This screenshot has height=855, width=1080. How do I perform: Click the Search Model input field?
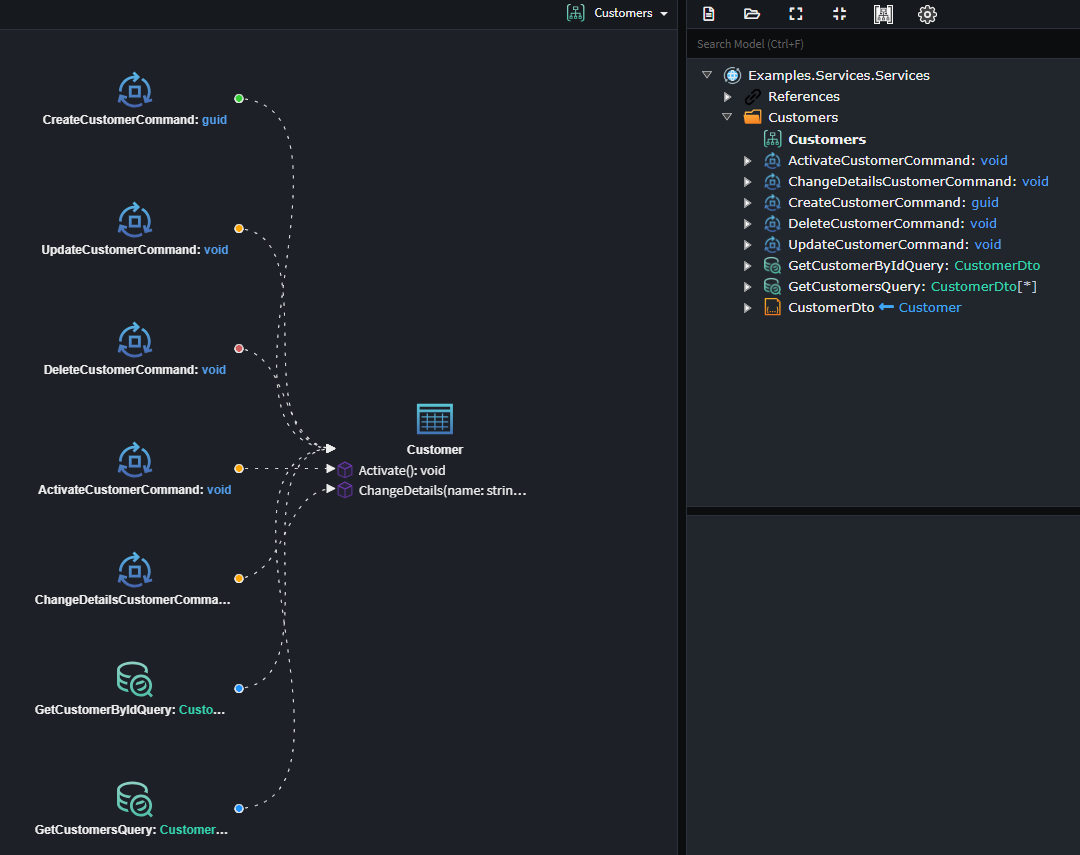click(883, 44)
